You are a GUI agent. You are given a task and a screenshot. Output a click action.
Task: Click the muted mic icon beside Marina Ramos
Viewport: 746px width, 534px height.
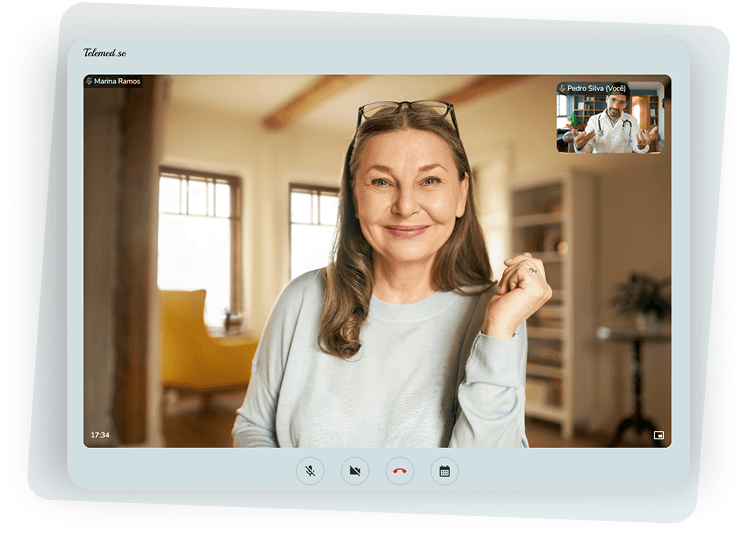pos(89,81)
